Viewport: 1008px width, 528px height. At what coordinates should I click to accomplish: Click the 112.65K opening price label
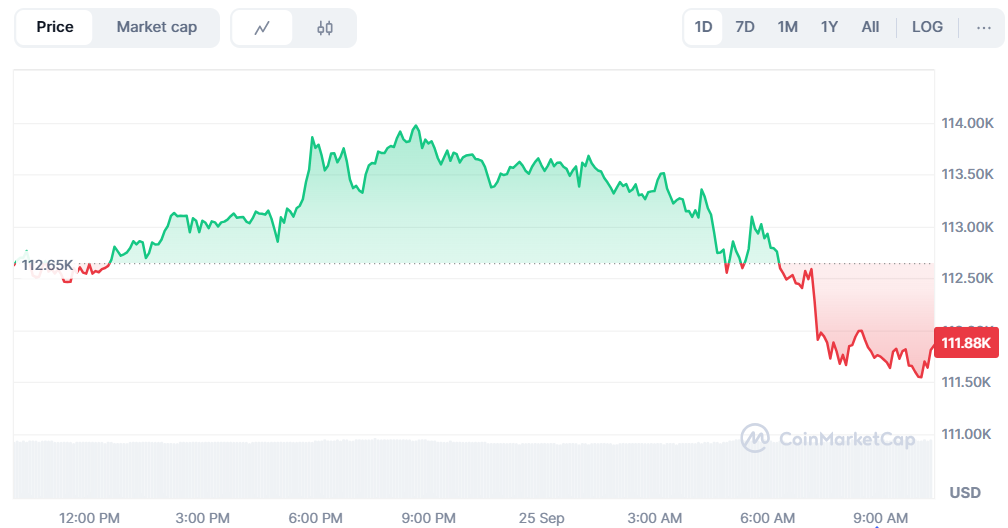click(x=47, y=265)
